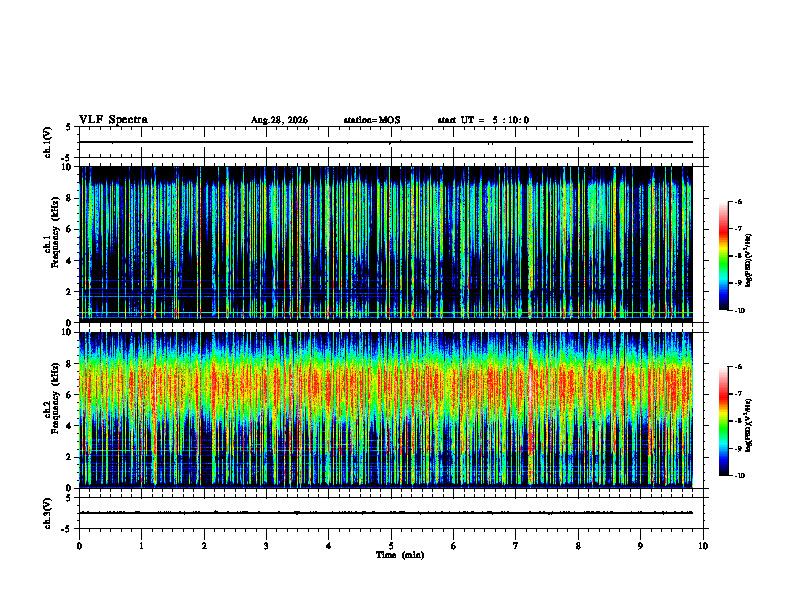Click the 5 minute time axis tick
The width and height of the screenshot is (792, 612).
click(x=391, y=546)
